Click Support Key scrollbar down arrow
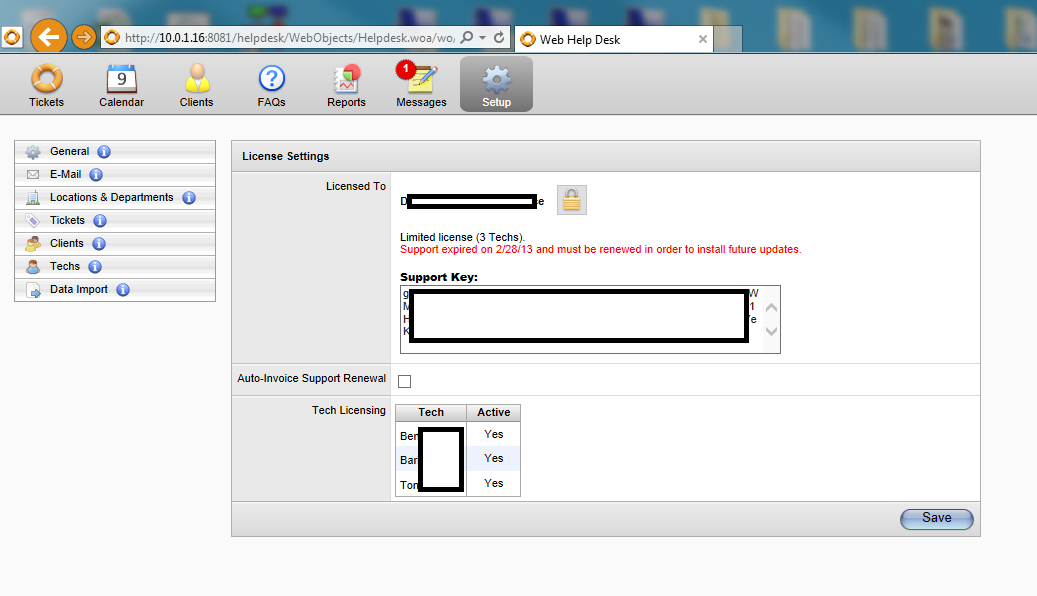 (771, 331)
